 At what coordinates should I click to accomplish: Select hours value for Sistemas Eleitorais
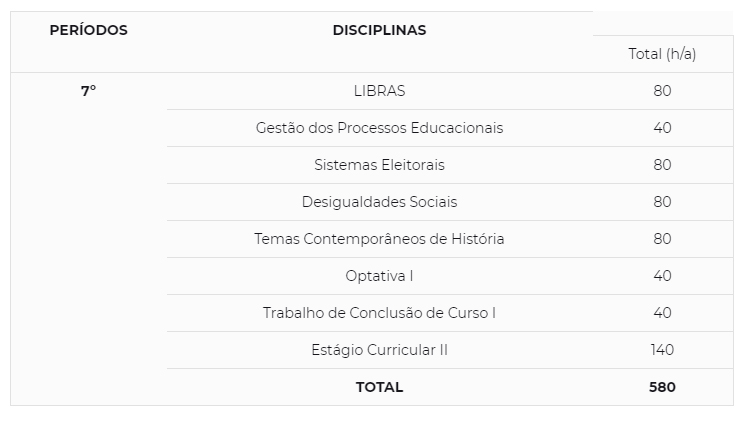(x=662, y=165)
